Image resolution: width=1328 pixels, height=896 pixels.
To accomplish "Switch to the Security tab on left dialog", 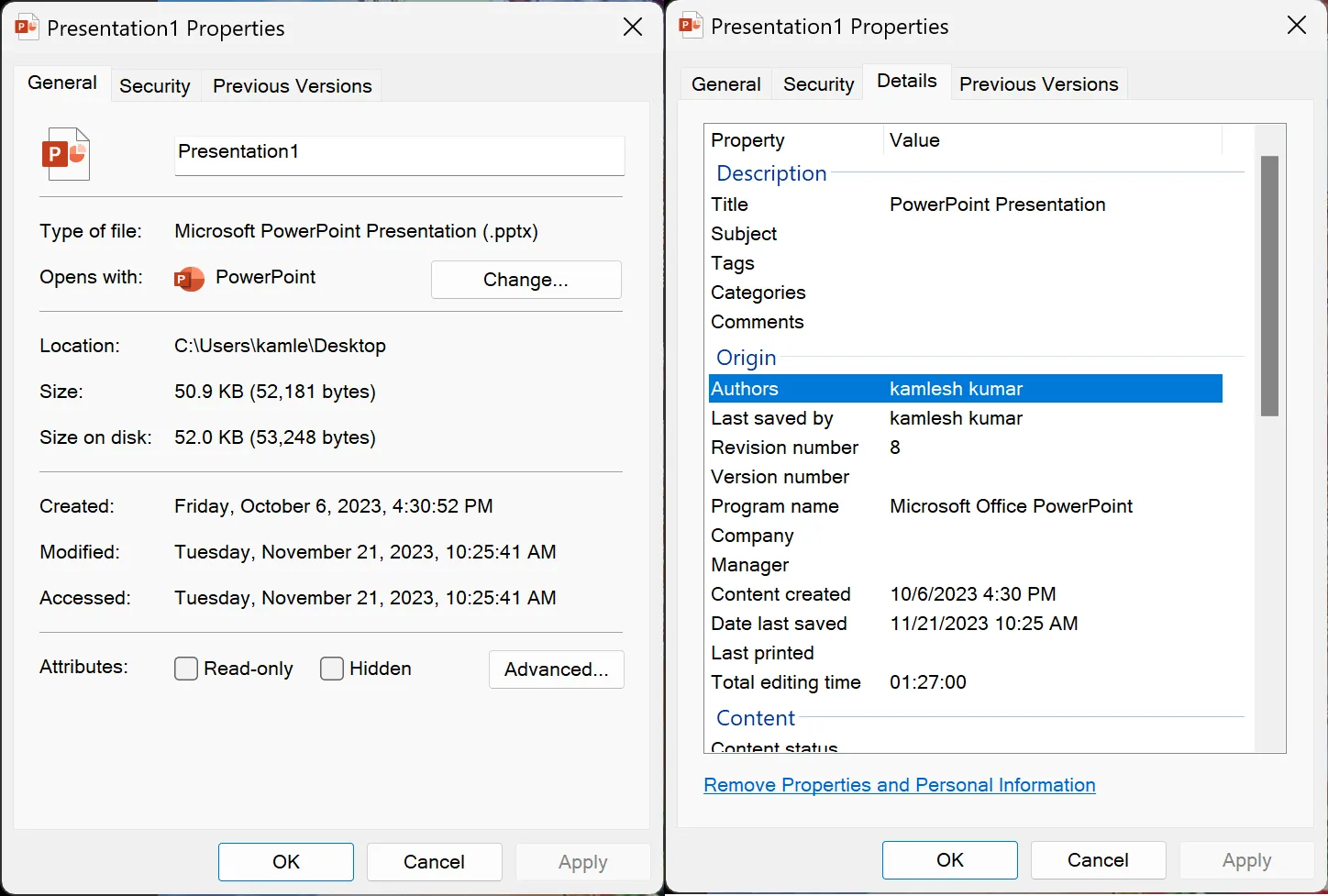I will click(154, 85).
